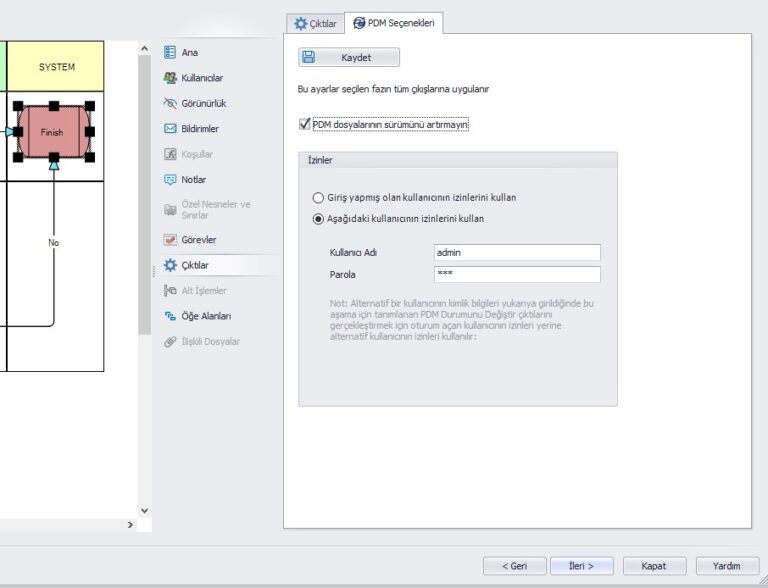768x588 pixels.
Task: Select the Finish node in diagram
Action: tap(54, 131)
